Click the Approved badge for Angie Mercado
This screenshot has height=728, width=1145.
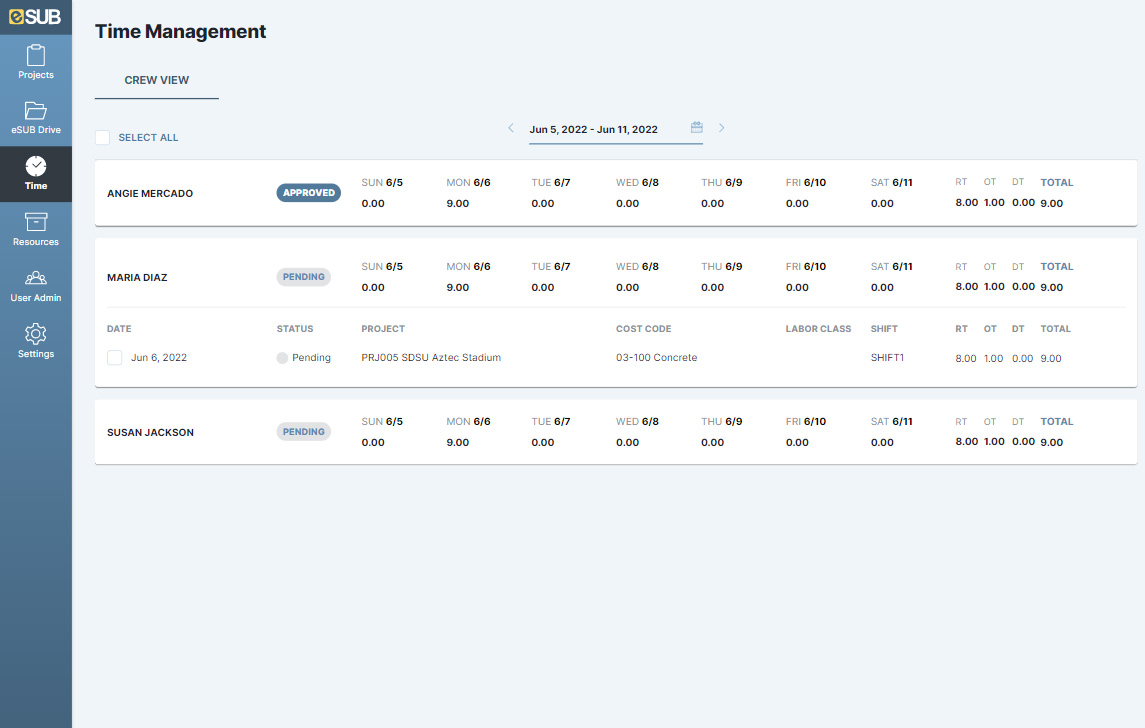pyautogui.click(x=308, y=192)
